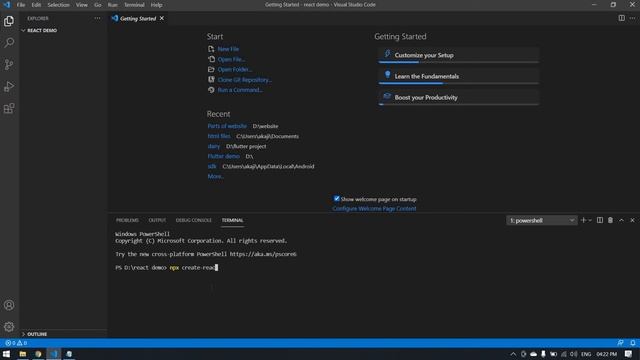Open the Accounts menu icon
The height and width of the screenshot is (360, 640).
(9, 305)
